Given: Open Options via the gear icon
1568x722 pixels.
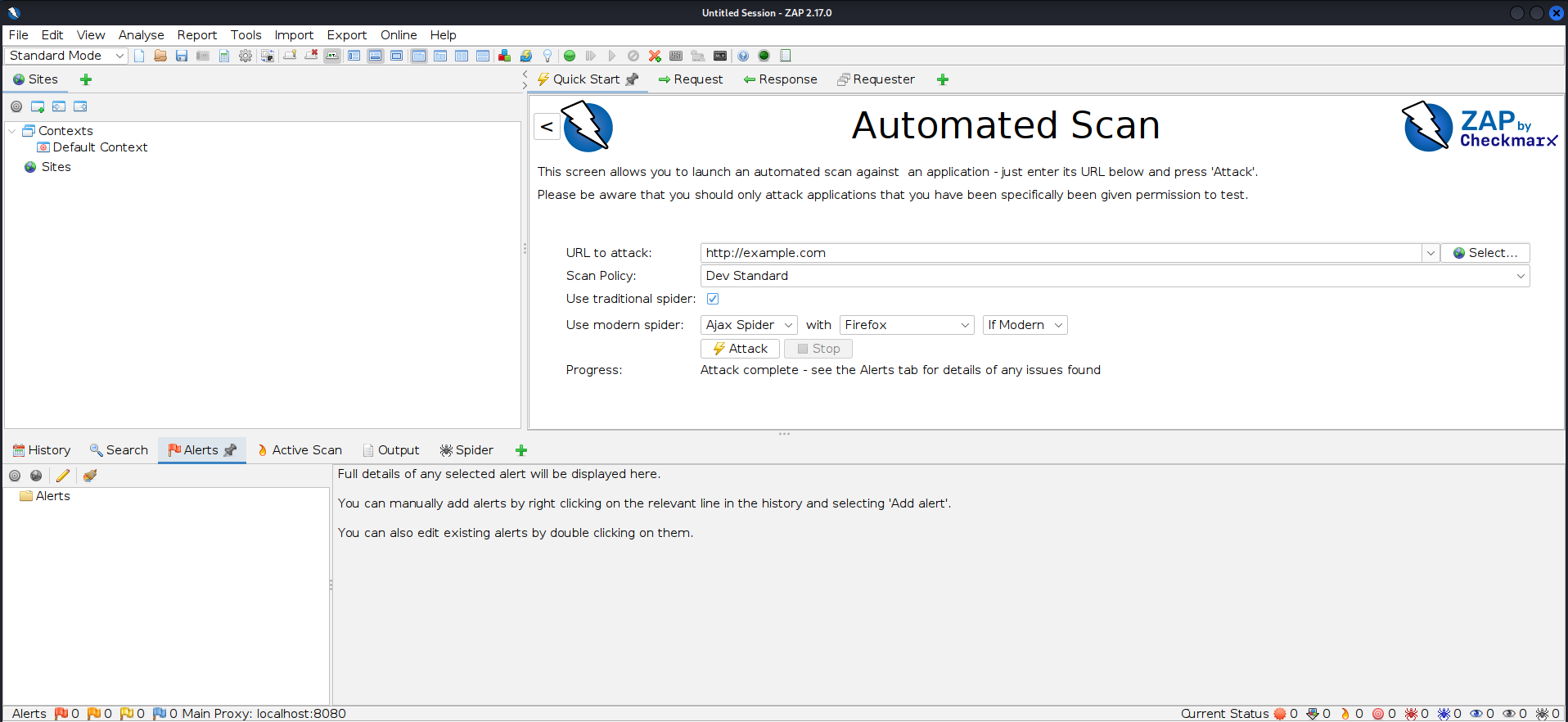Looking at the screenshot, I should 246,56.
